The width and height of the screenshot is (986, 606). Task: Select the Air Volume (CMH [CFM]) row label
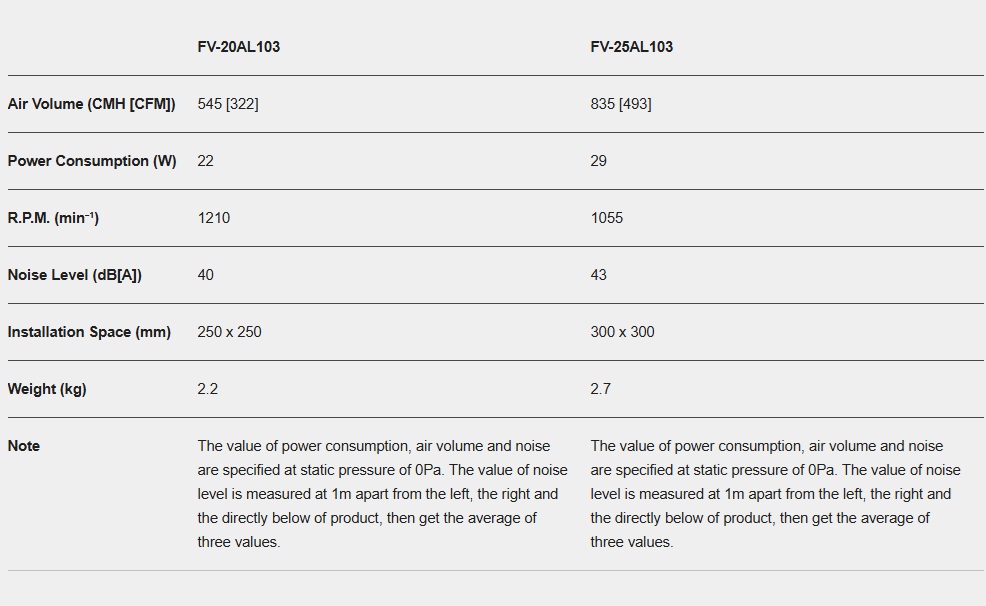(91, 104)
